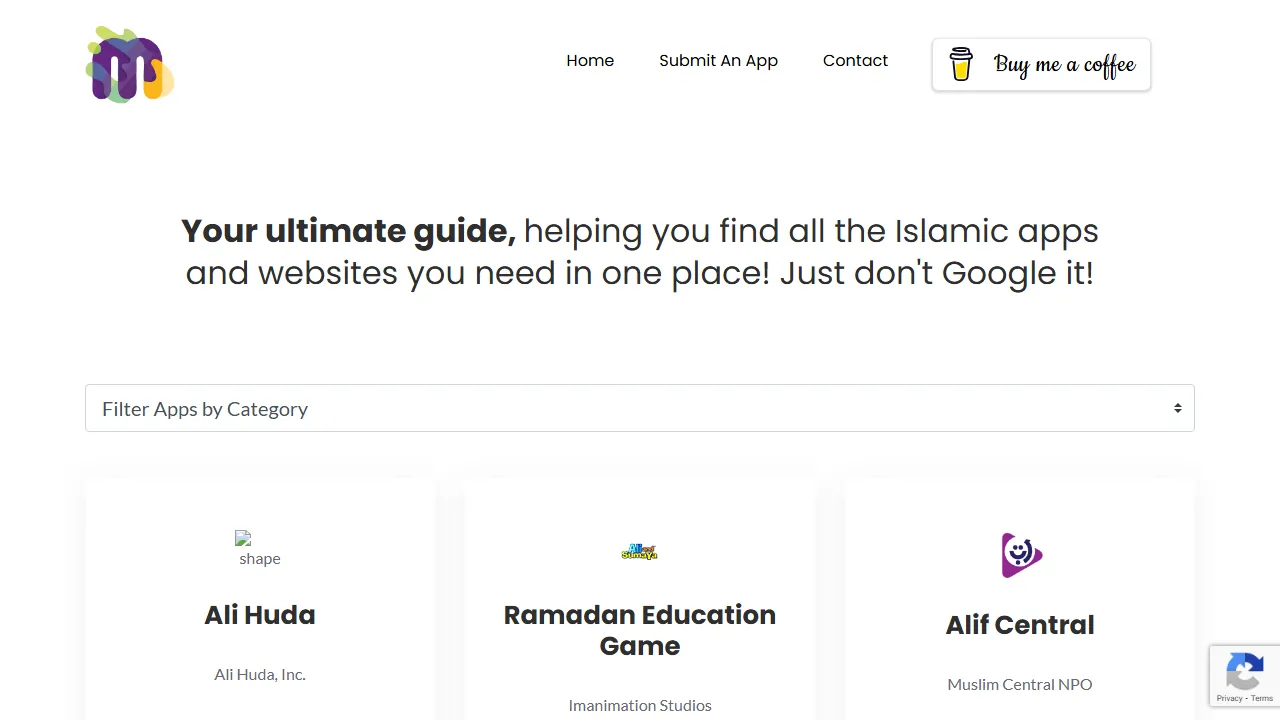The height and width of the screenshot is (720, 1280).
Task: Click the Muslim Central site logo
Action: pos(129,63)
